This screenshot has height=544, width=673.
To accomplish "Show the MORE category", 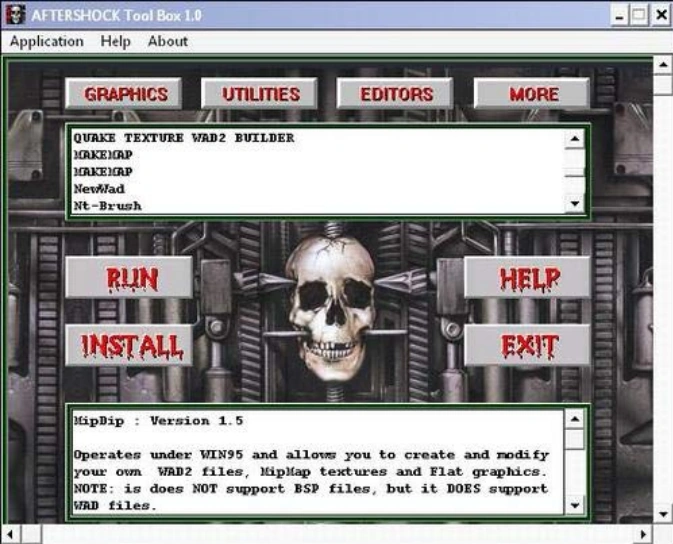I will (x=532, y=94).
